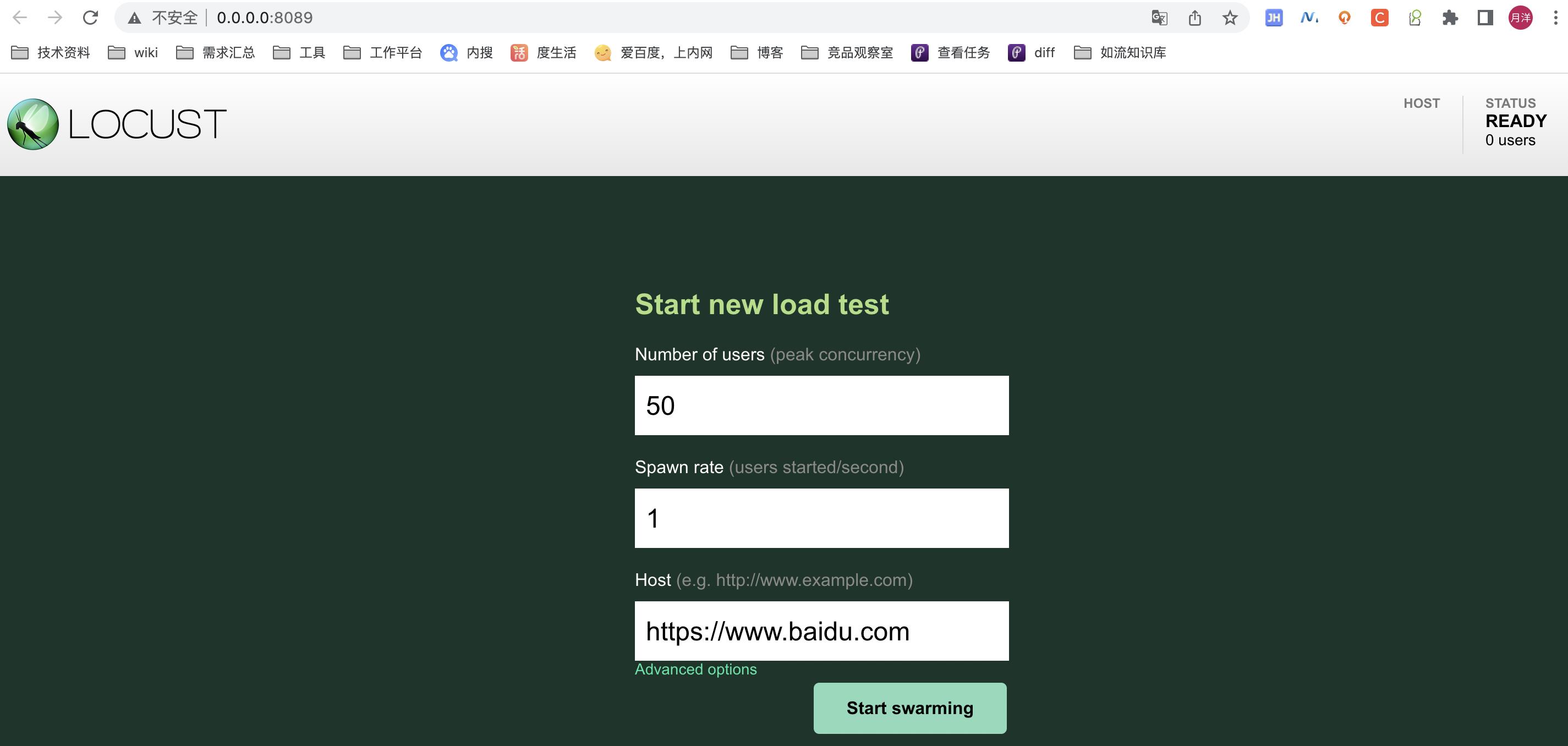This screenshot has height=746, width=1568.
Task: Open the diff bookmark
Action: (x=1032, y=53)
